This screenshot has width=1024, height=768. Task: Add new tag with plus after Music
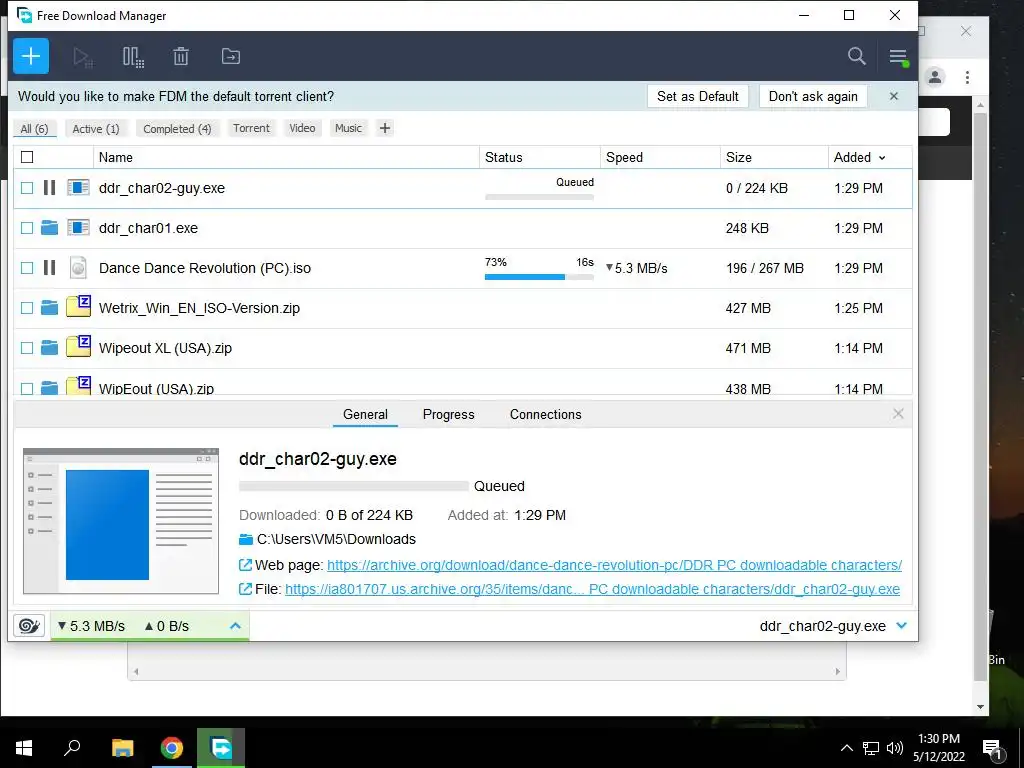click(x=385, y=128)
